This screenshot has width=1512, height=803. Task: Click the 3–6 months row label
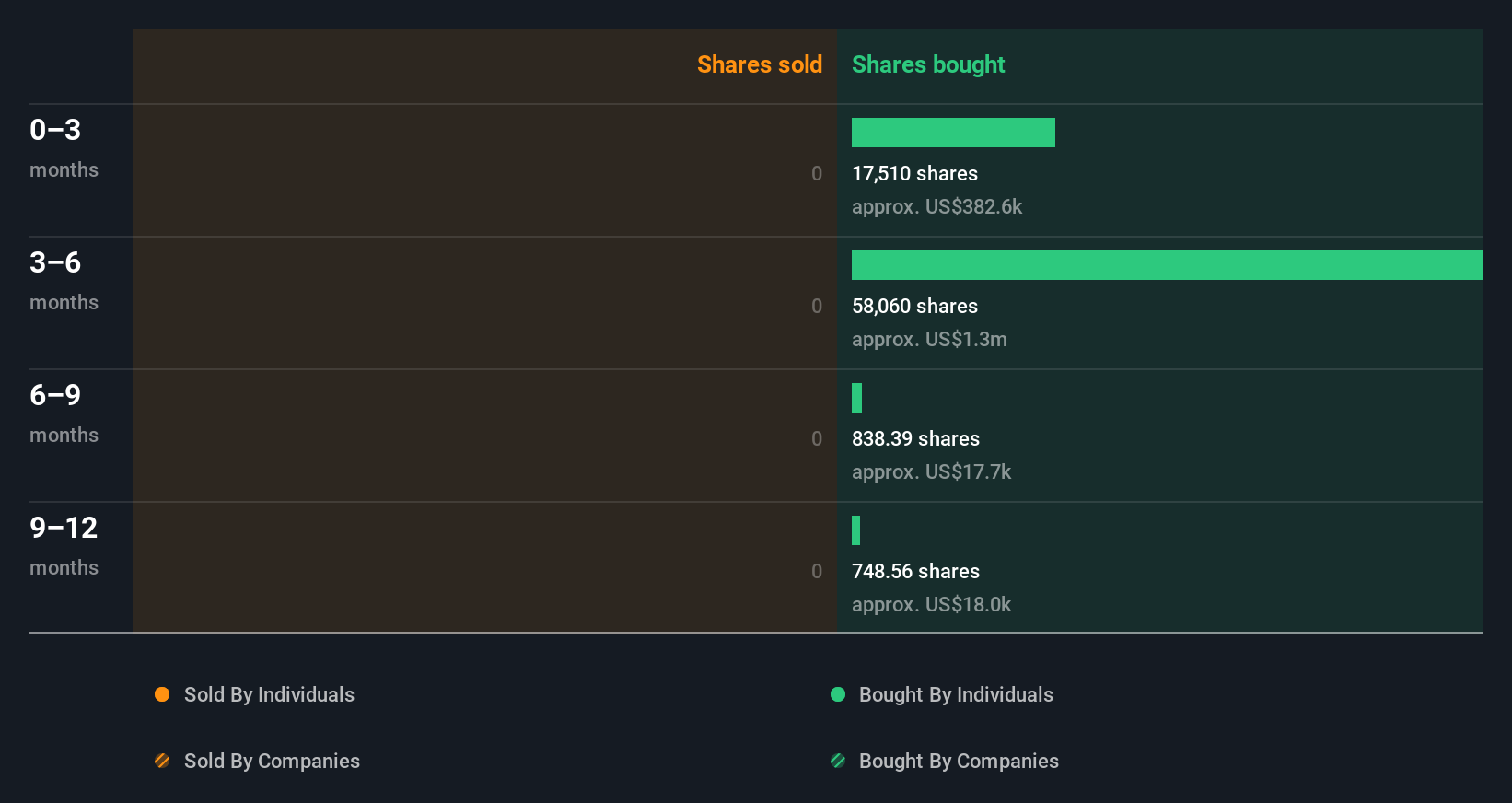[x=64, y=281]
